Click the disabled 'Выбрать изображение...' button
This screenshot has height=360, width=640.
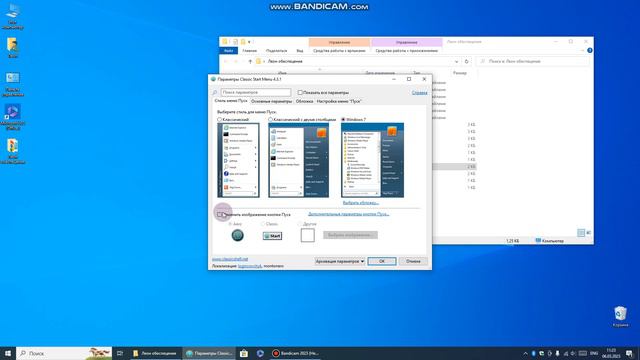point(350,235)
